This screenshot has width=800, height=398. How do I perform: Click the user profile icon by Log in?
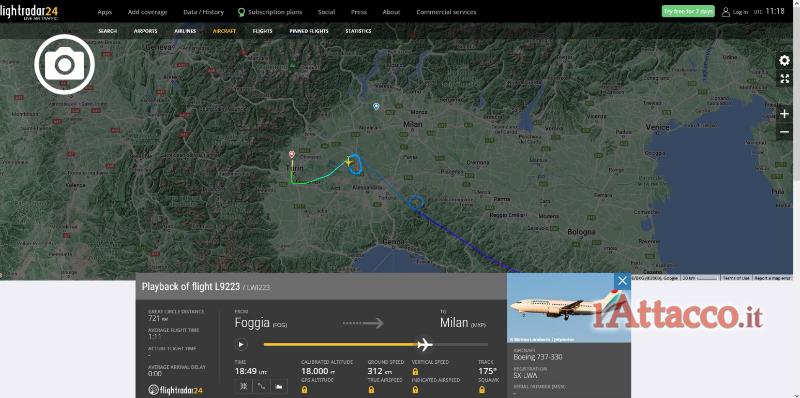pyautogui.click(x=726, y=12)
